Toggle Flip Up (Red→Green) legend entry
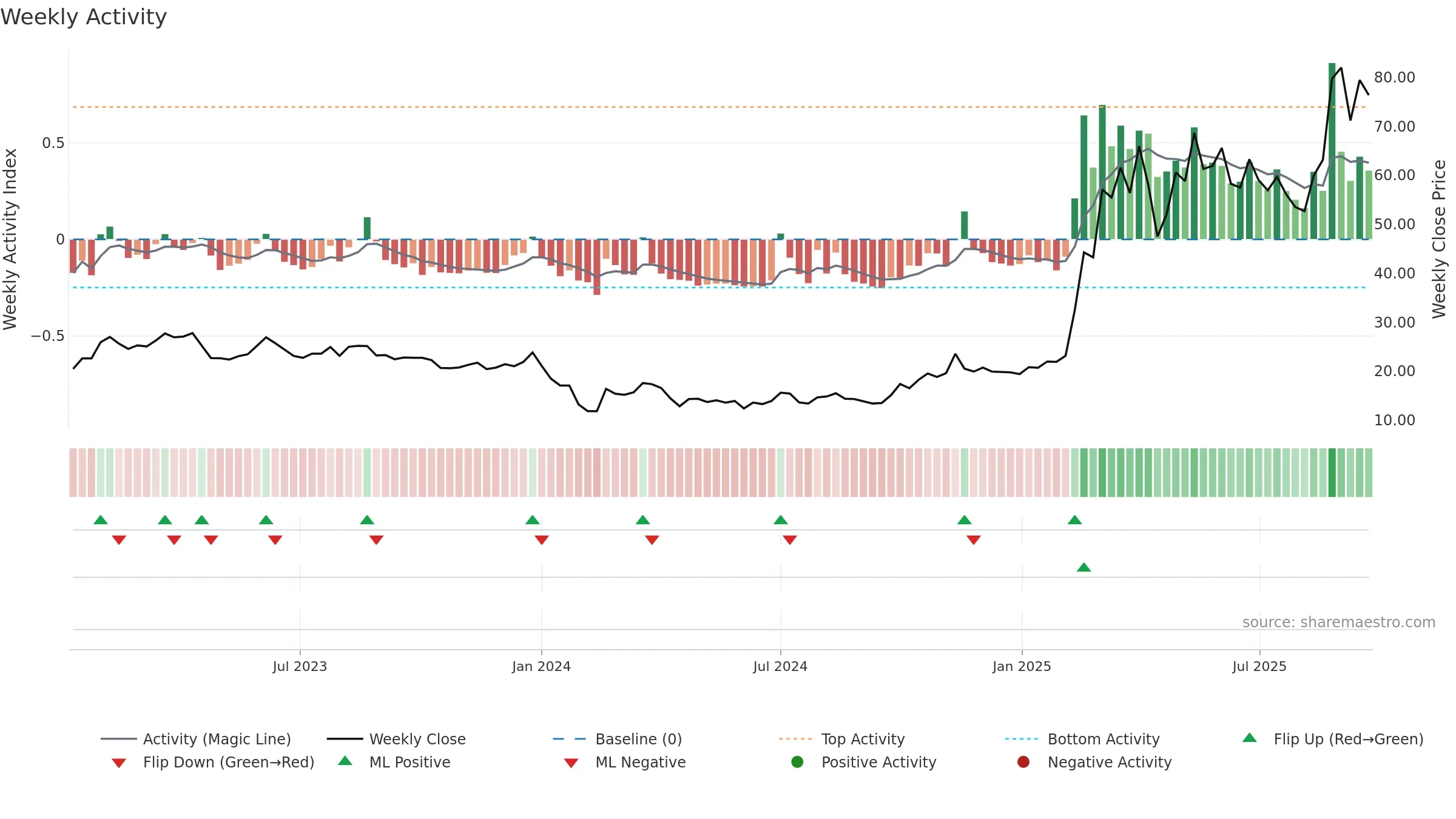This screenshot has width=1456, height=819. 1332,739
